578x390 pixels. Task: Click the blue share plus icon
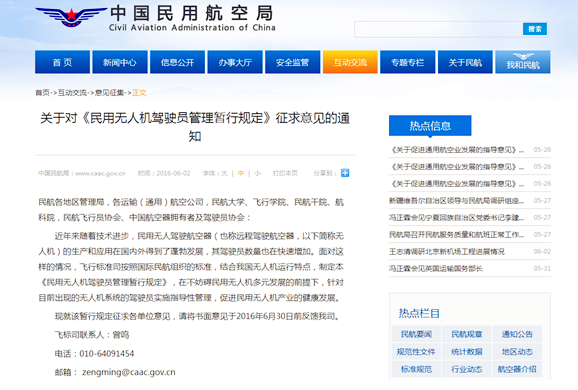coord(345,173)
